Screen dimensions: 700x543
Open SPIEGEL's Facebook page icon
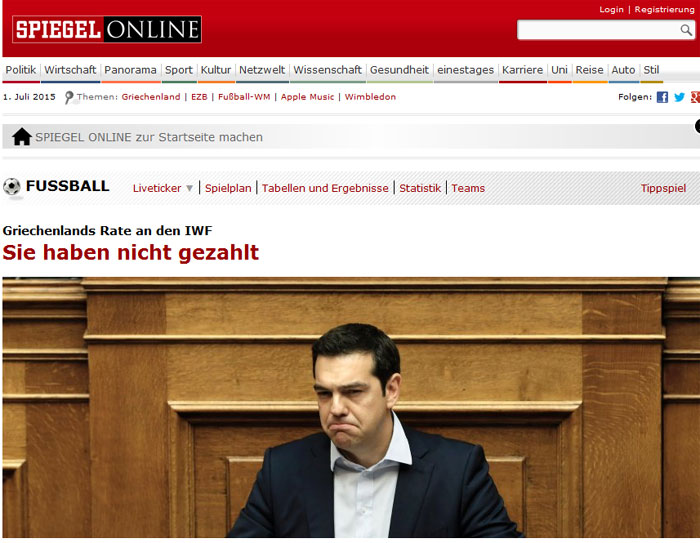tap(662, 97)
